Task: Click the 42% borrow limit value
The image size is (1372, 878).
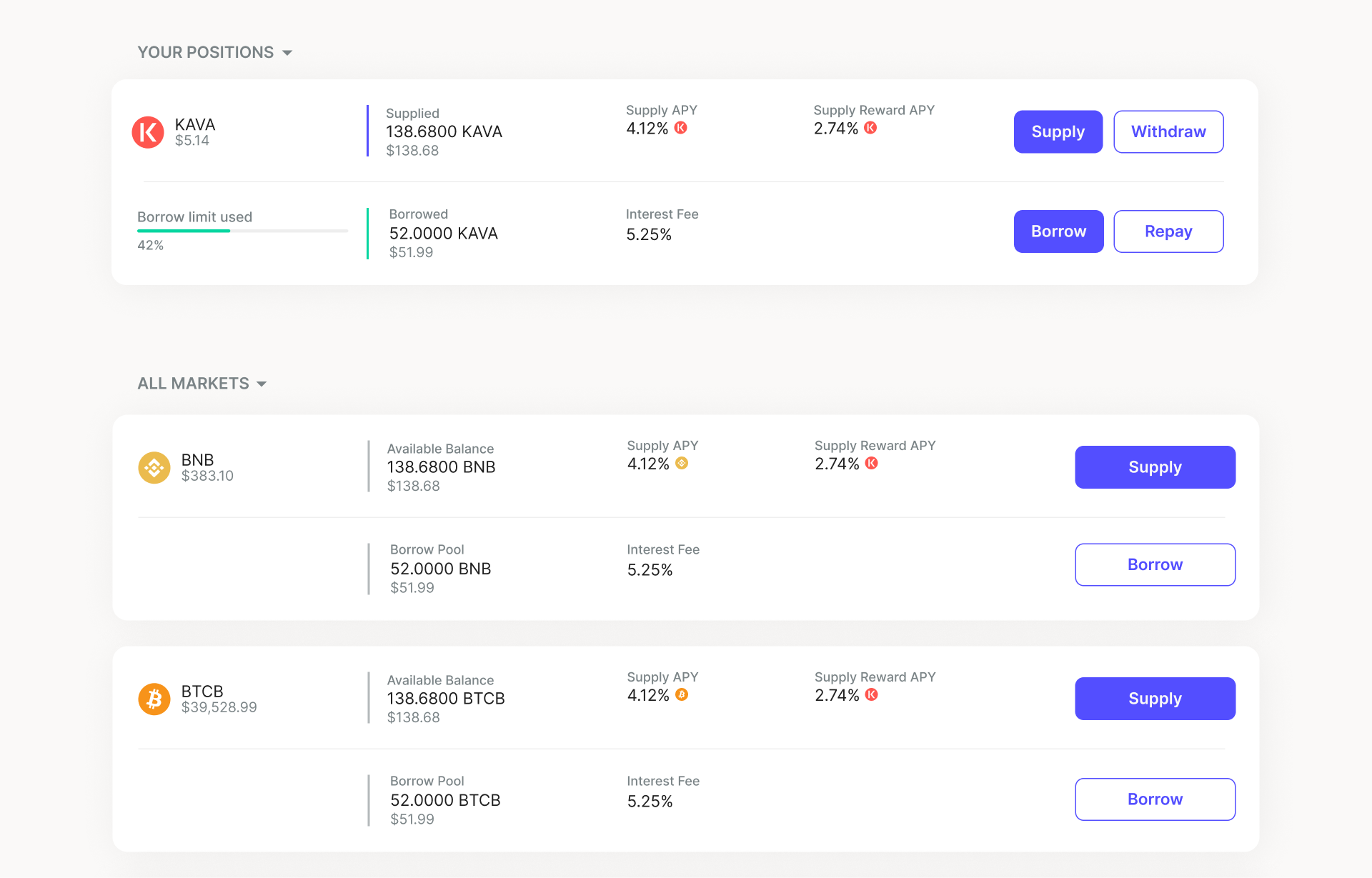Action: click(x=151, y=245)
